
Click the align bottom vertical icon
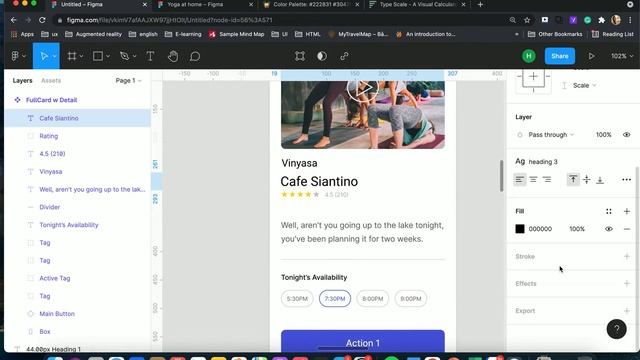(600, 180)
